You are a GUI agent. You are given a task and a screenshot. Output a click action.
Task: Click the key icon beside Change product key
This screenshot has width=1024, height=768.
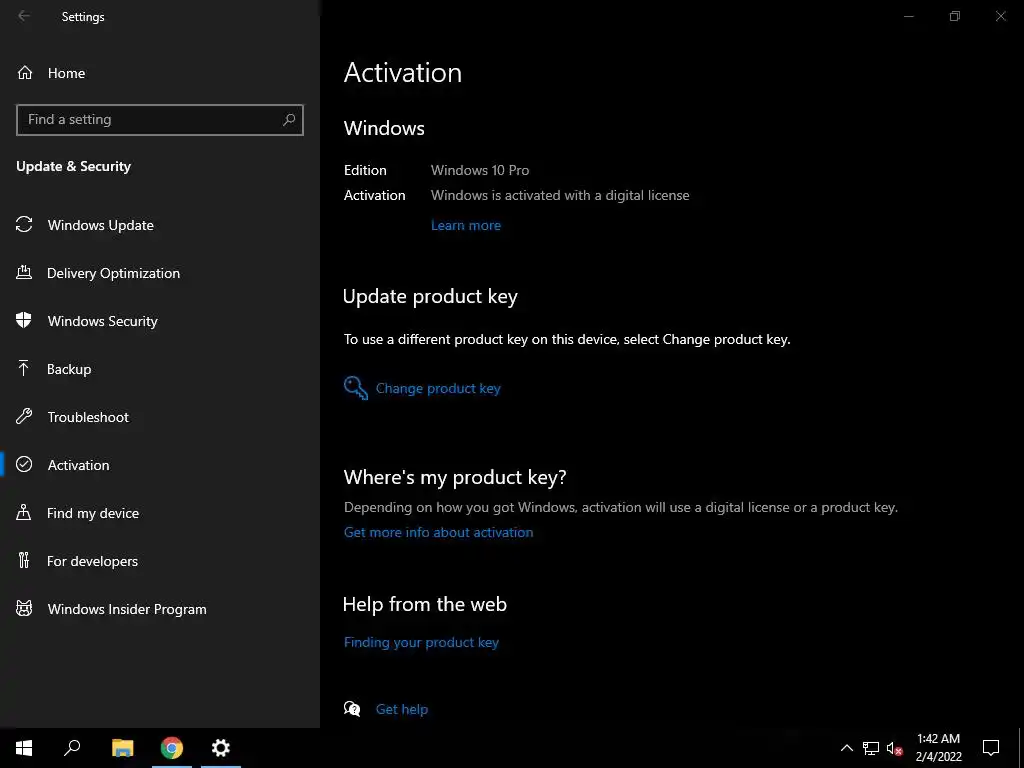356,388
